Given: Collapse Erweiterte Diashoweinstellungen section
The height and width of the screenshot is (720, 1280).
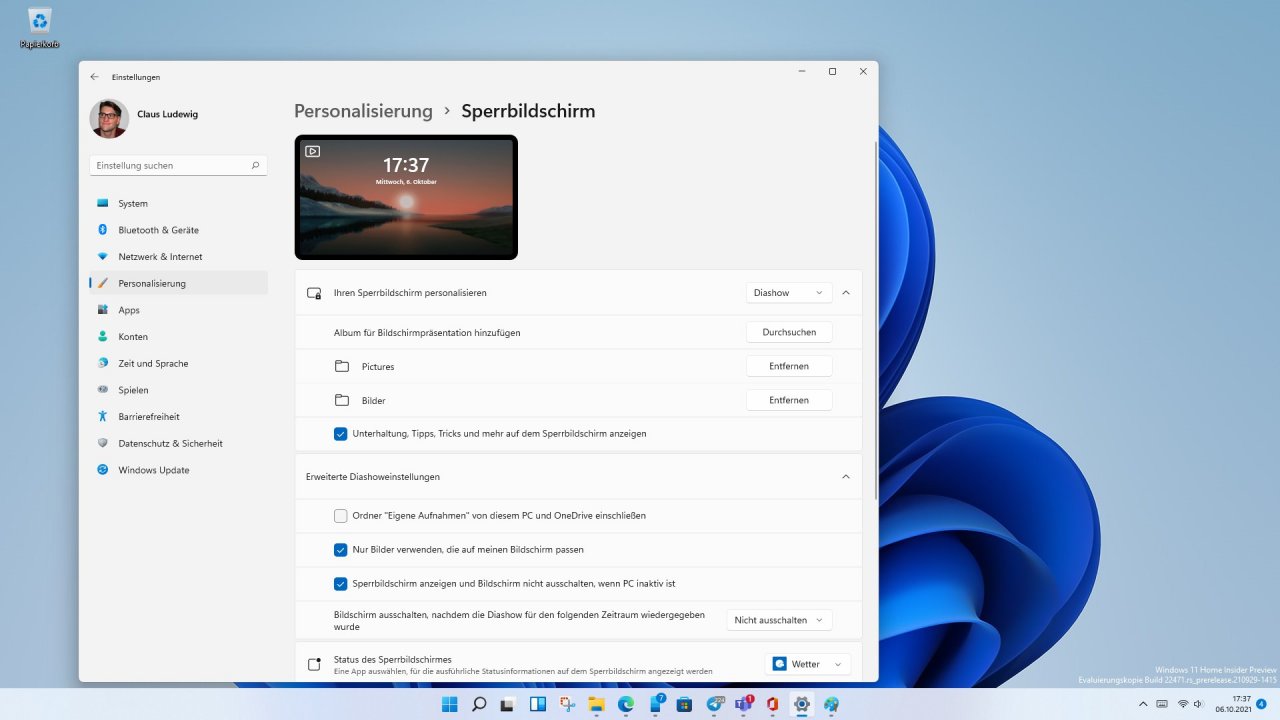Looking at the screenshot, I should [846, 477].
